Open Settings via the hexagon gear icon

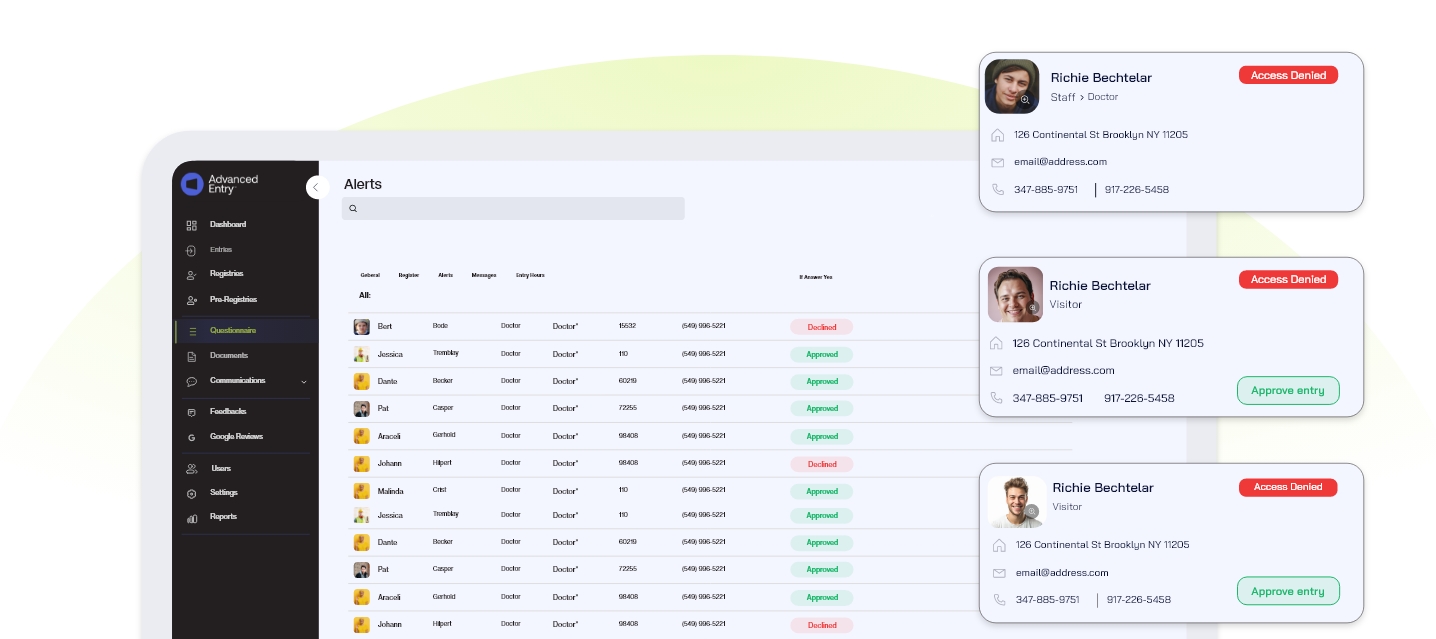point(192,493)
